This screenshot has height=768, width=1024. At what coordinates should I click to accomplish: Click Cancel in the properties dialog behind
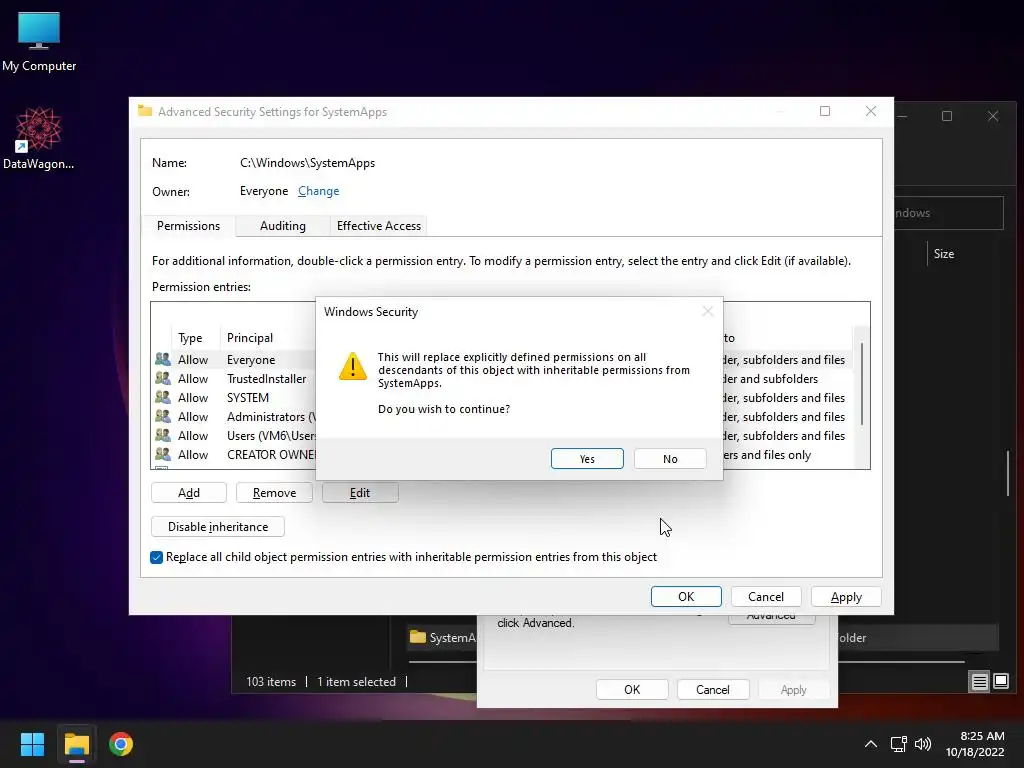pyautogui.click(x=712, y=690)
